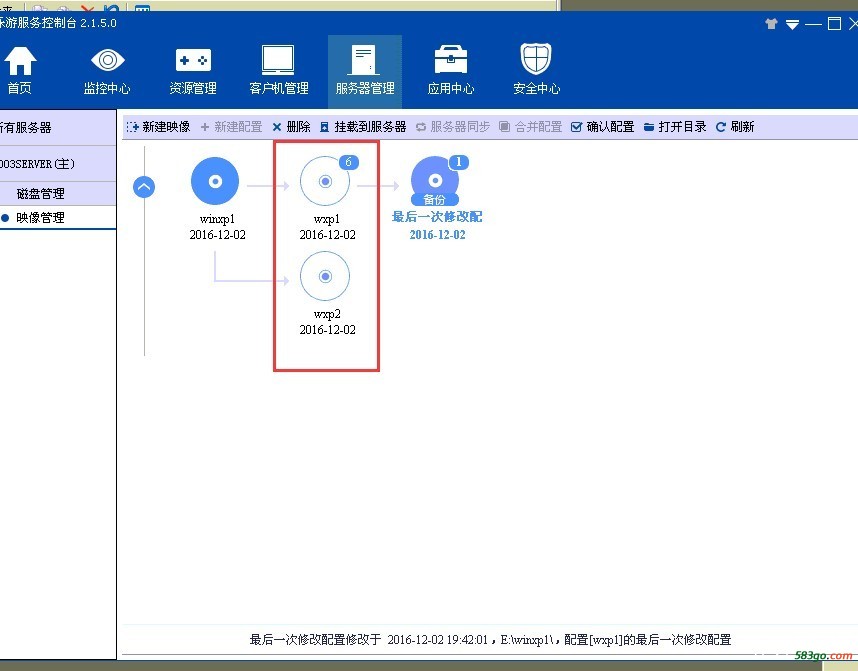Viewport: 858px width, 671px height.
Task: Select the 服务器管理 server management tab
Action: point(365,71)
